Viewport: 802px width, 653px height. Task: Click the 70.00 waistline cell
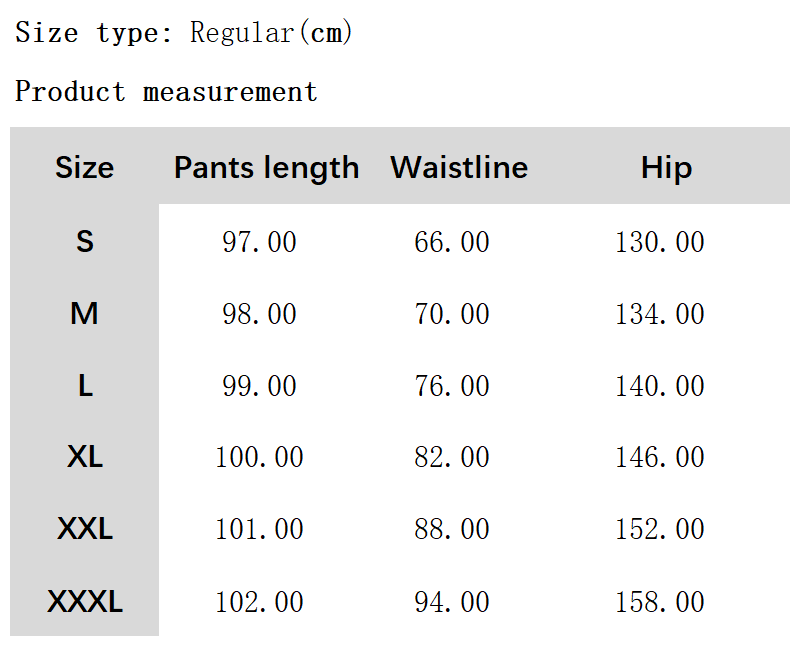[x=452, y=314]
